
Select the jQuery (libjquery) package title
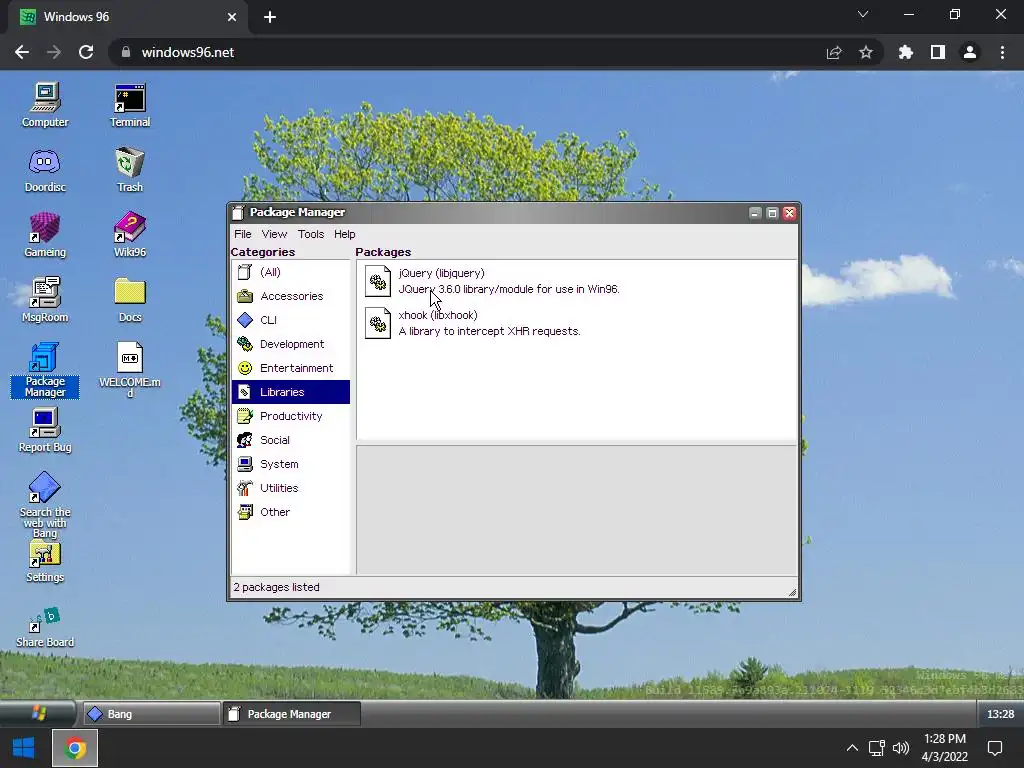pos(441,273)
